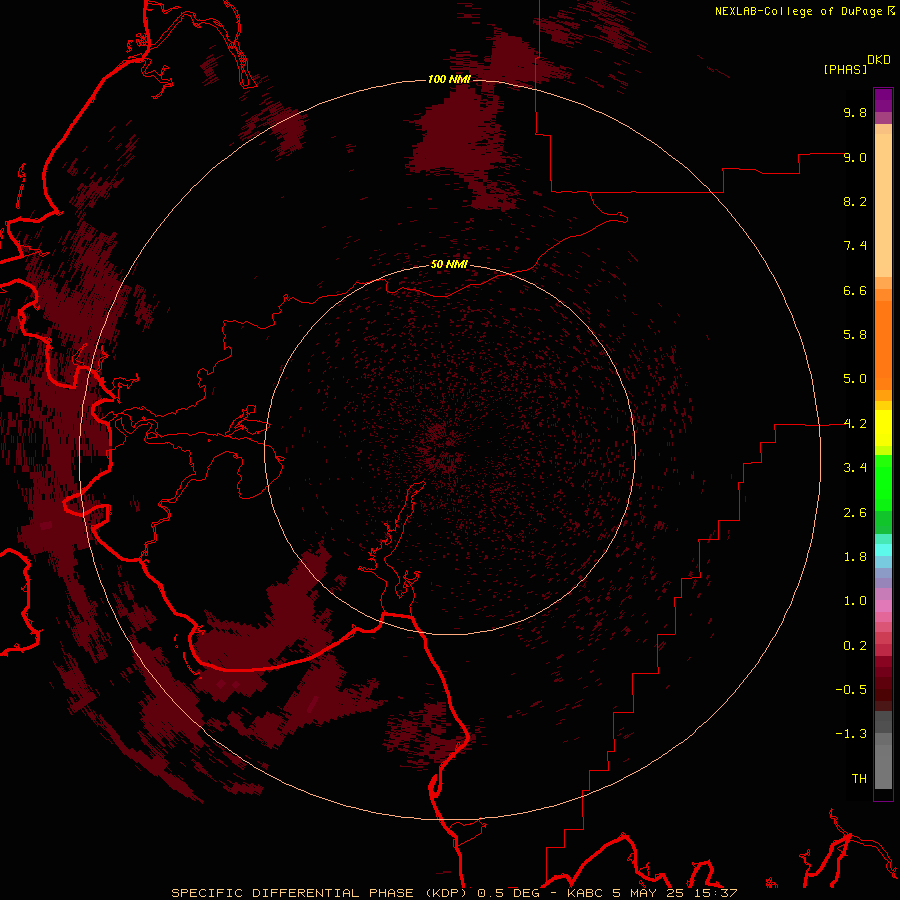Click the [PHAS] legend label
The width and height of the screenshot is (900, 900).
845,70
